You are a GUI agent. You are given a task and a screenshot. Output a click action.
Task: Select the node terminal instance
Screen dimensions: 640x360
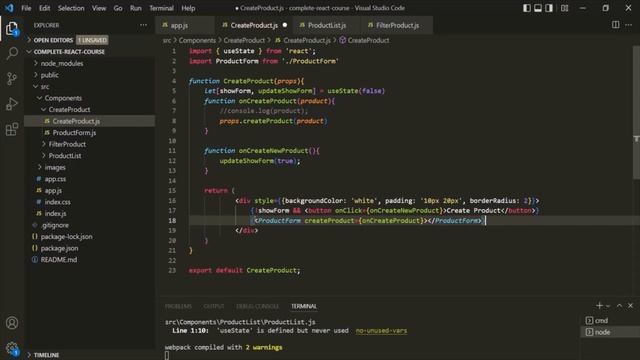609,332
